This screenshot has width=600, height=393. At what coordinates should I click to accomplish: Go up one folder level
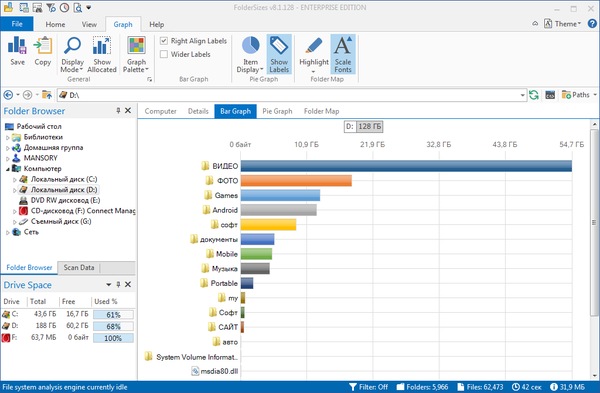tap(47, 95)
